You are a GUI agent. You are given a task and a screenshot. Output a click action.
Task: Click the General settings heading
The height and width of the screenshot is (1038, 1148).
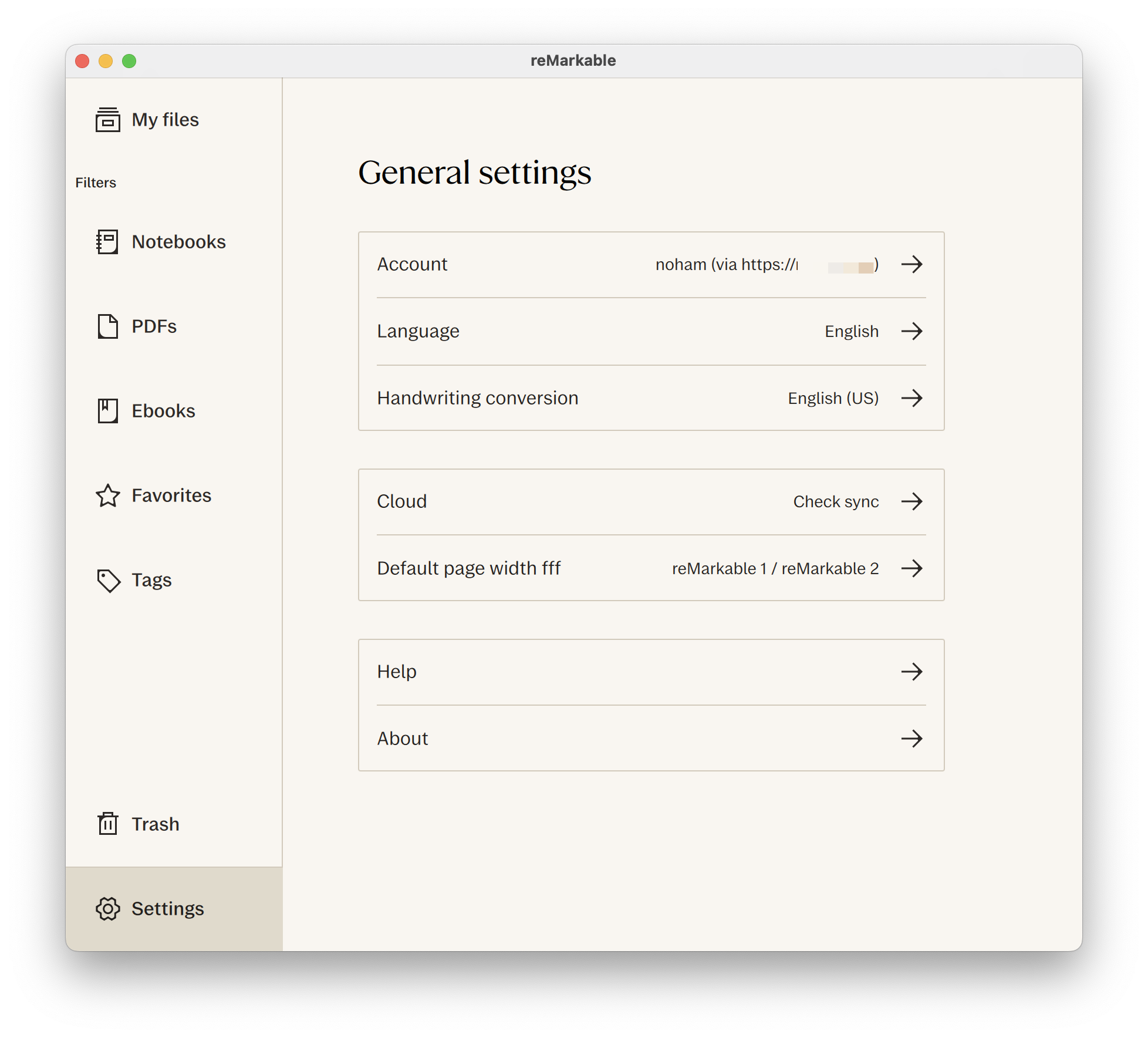coord(475,173)
